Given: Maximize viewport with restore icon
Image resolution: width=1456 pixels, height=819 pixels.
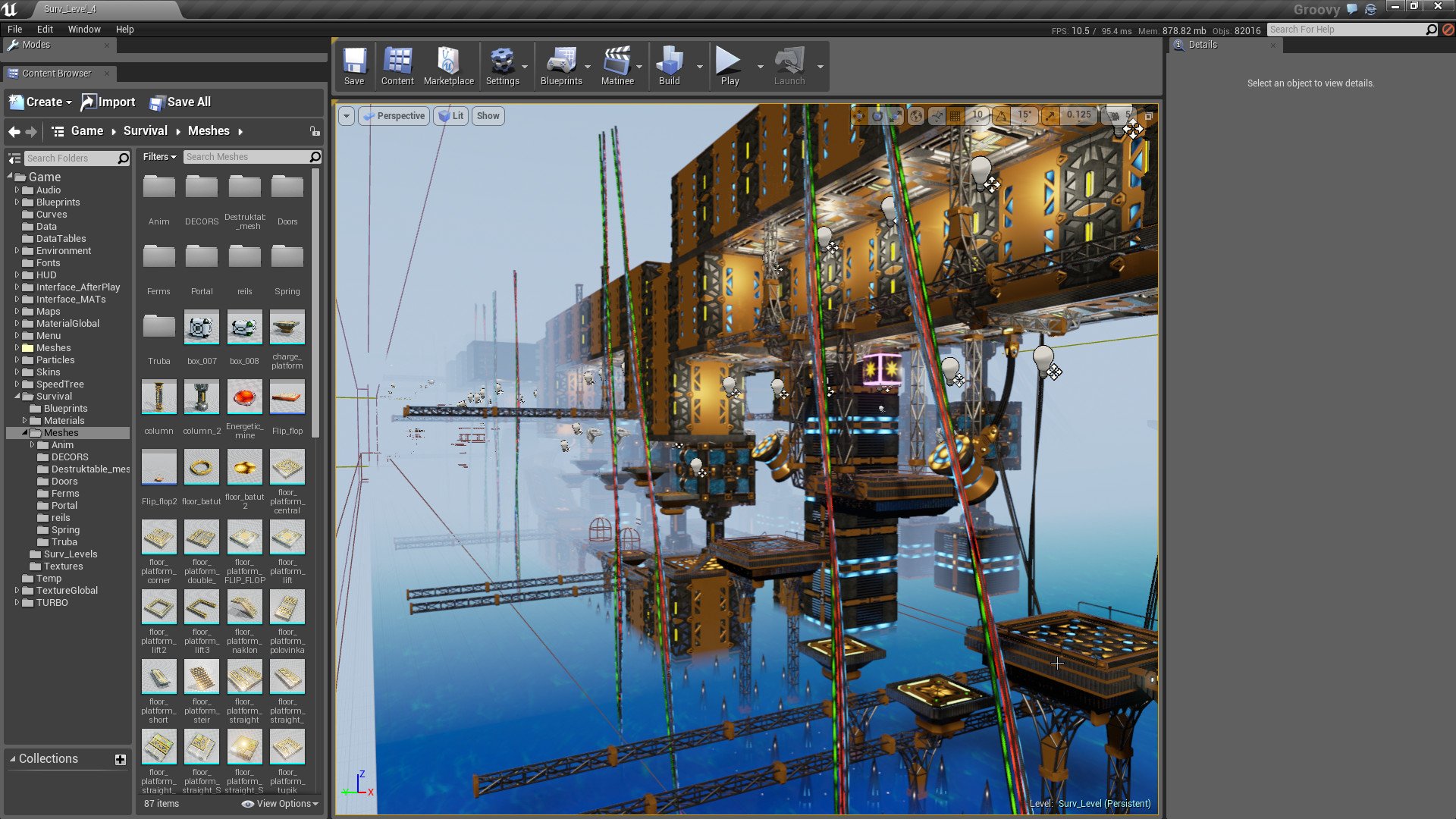Looking at the screenshot, I should [x=1148, y=116].
